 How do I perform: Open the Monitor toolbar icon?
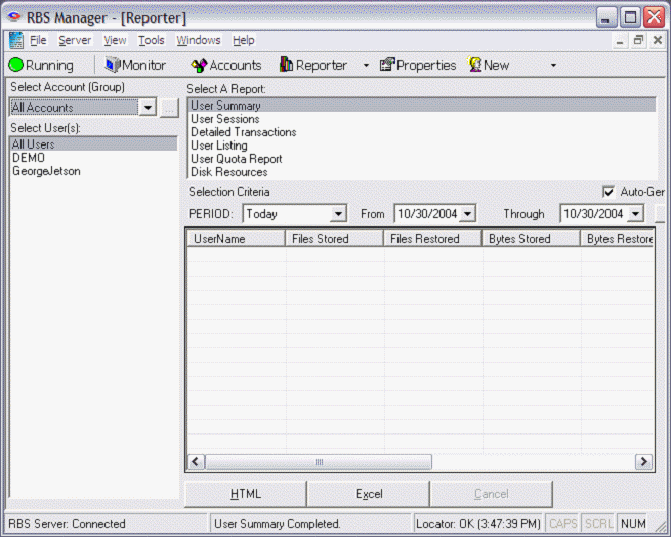pos(112,65)
